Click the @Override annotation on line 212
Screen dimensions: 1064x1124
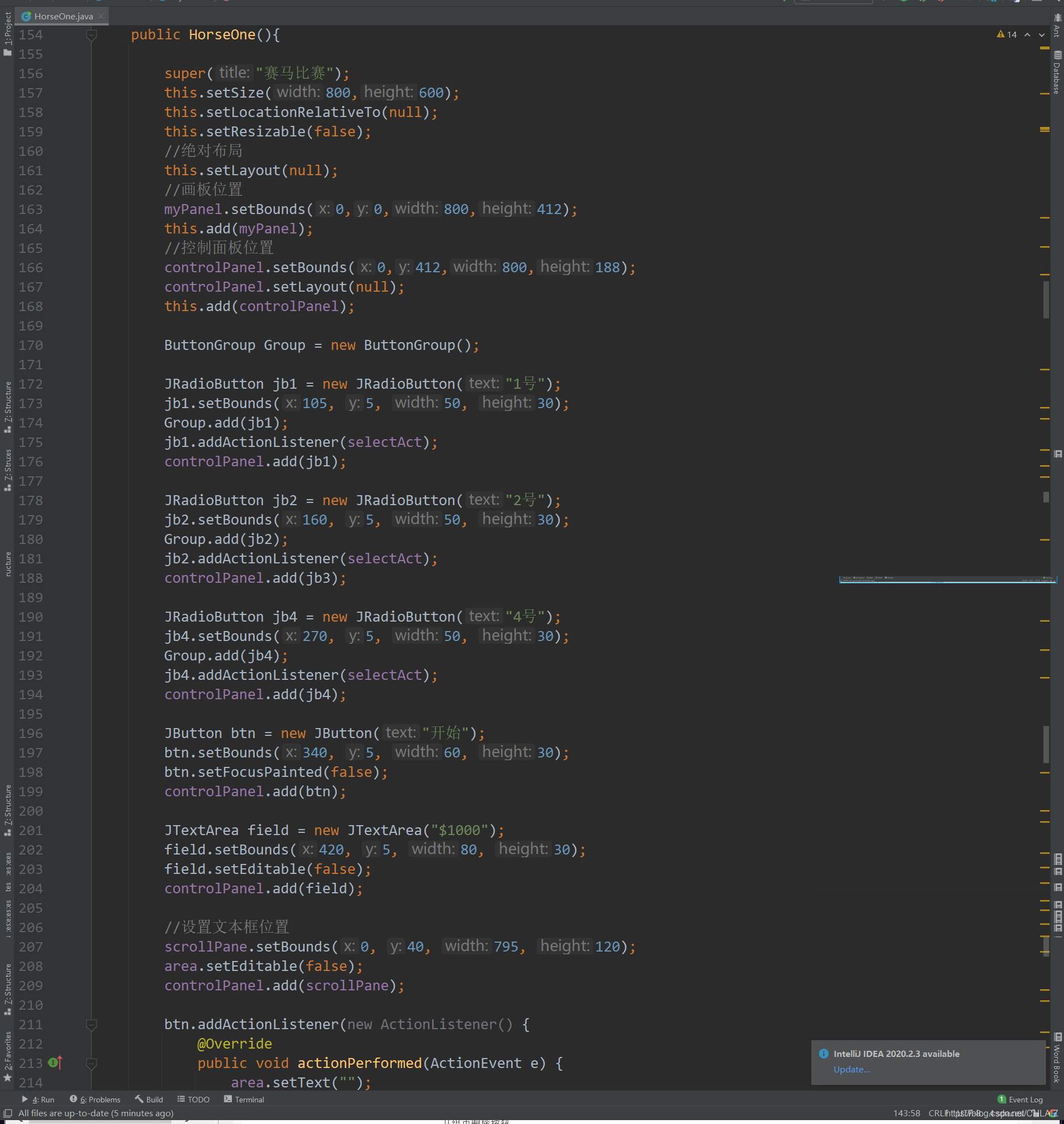[x=234, y=1044]
